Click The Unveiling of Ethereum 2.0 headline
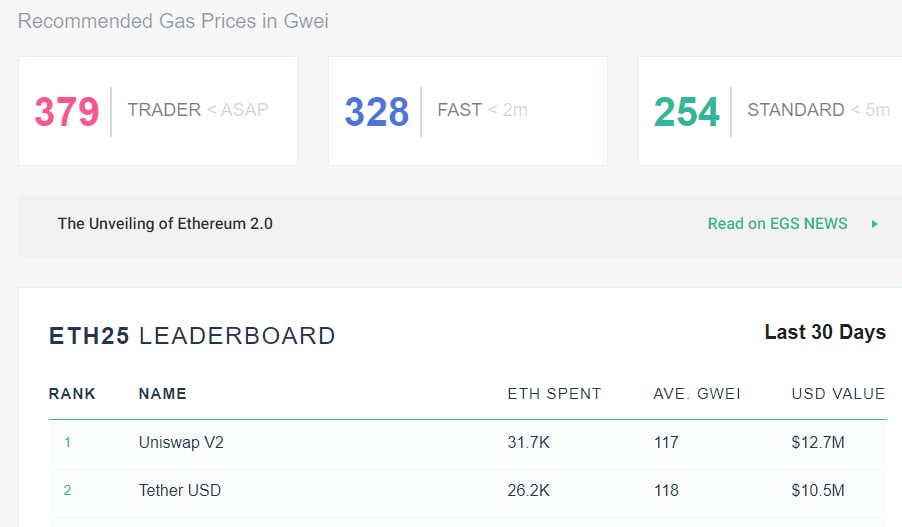This screenshot has height=527, width=902. 165,224
